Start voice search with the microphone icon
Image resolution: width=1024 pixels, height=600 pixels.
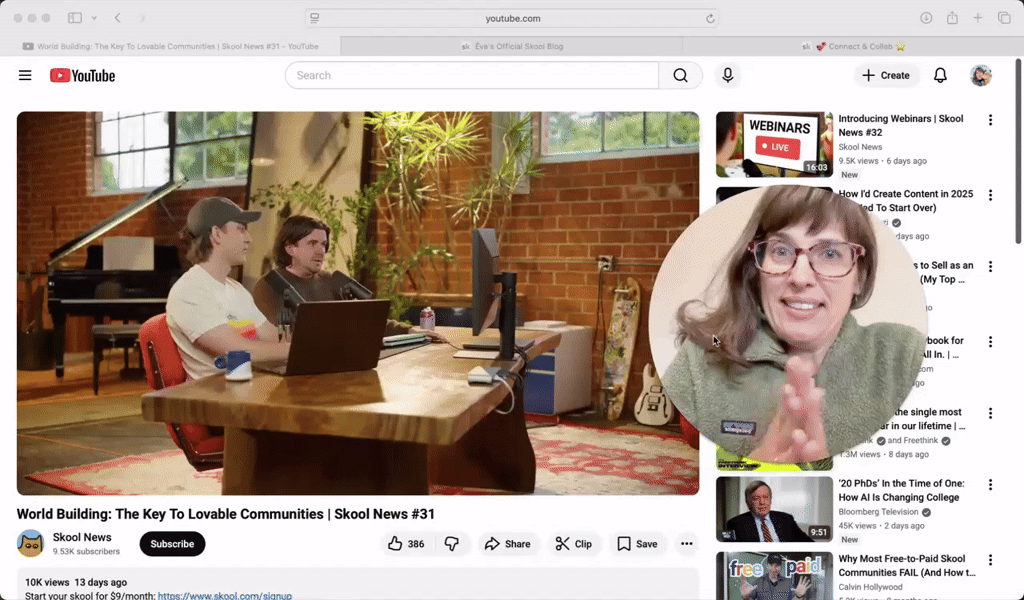(728, 76)
